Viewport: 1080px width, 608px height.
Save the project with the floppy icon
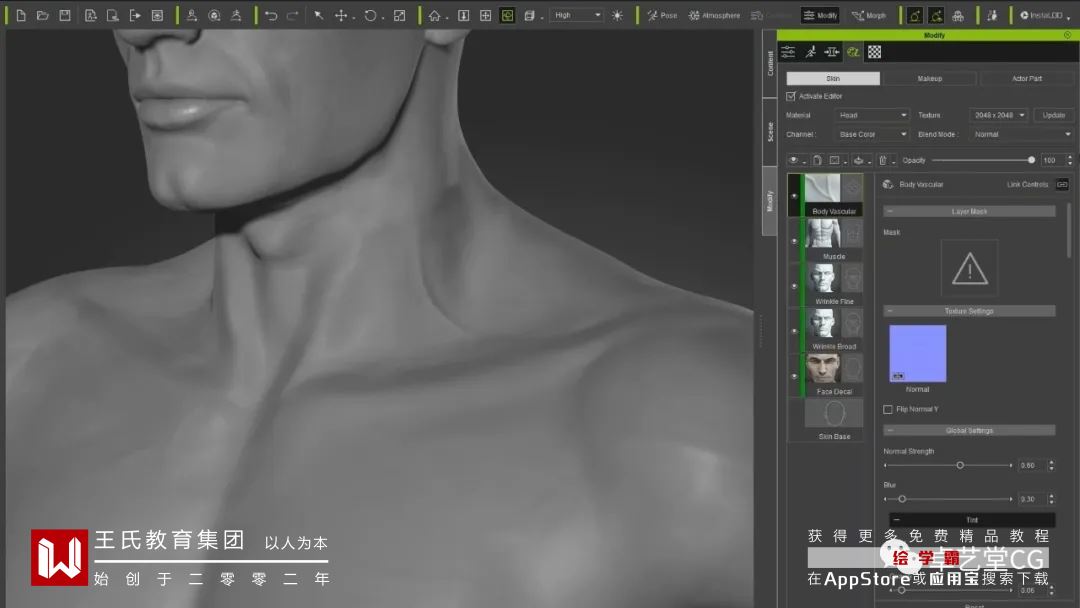[65, 15]
